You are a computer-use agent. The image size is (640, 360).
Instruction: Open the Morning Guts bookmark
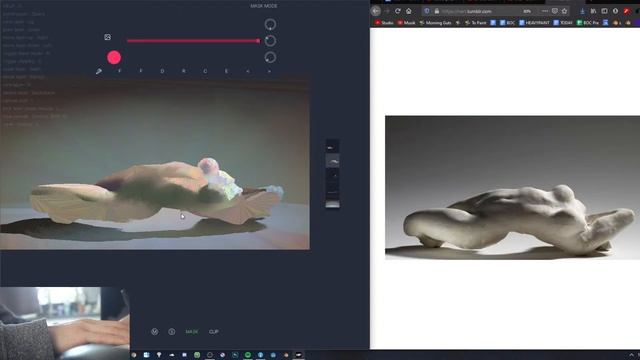pyautogui.click(x=436, y=23)
